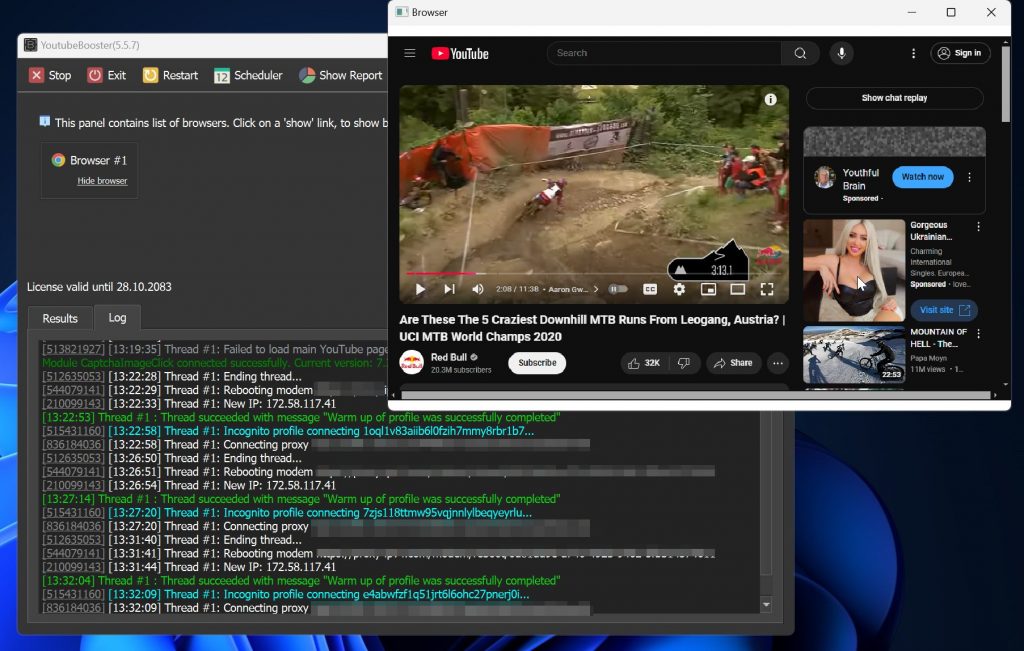Viewport: 1024px width, 651px height.
Task: Dislike the video
Action: (683, 362)
